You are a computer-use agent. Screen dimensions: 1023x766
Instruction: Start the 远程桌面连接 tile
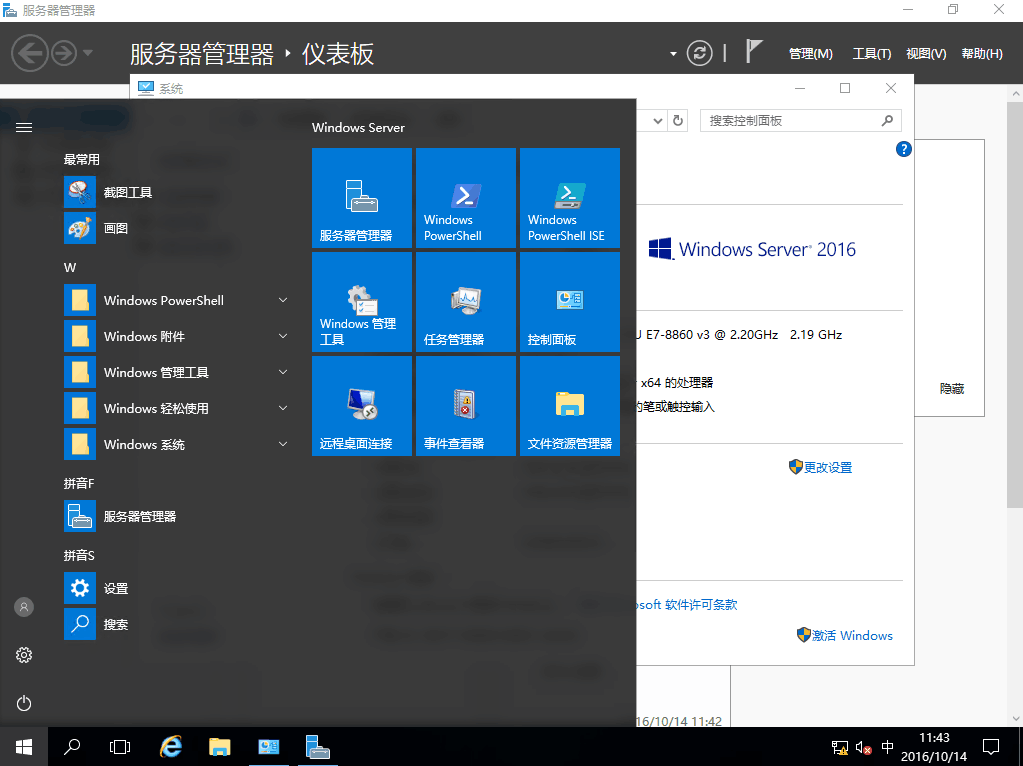point(362,406)
